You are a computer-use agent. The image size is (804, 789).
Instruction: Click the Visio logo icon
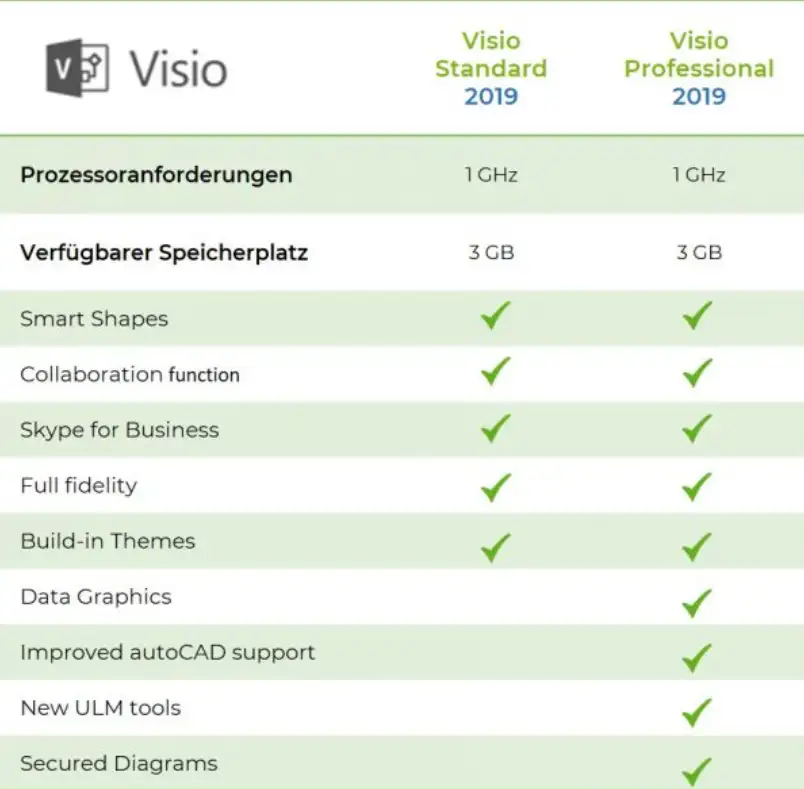pyautogui.click(x=77, y=68)
